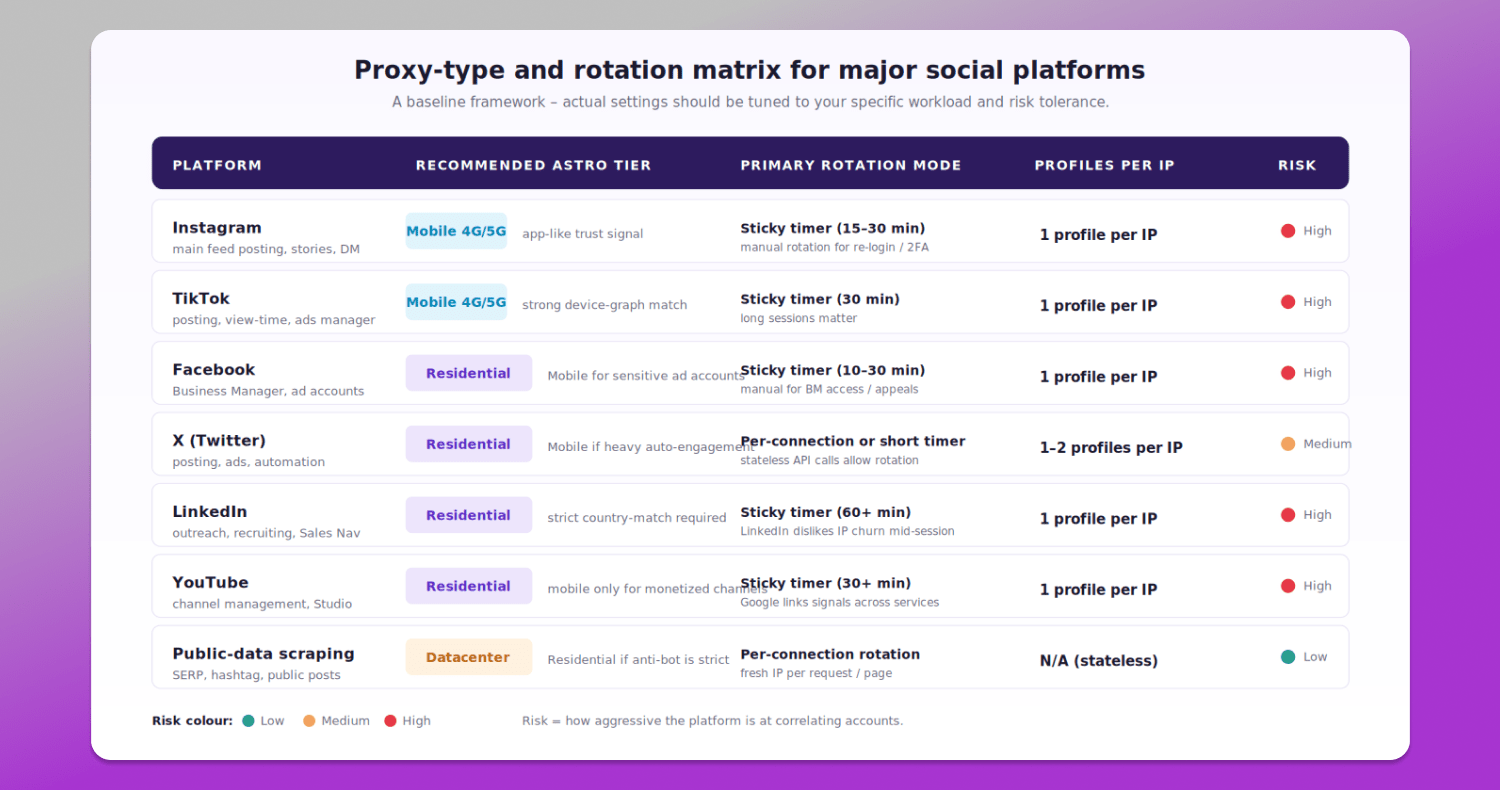Image resolution: width=1500 pixels, height=790 pixels.
Task: Click 'LinkedIn dislikes IP churn mid-session' text
Action: click(x=847, y=531)
